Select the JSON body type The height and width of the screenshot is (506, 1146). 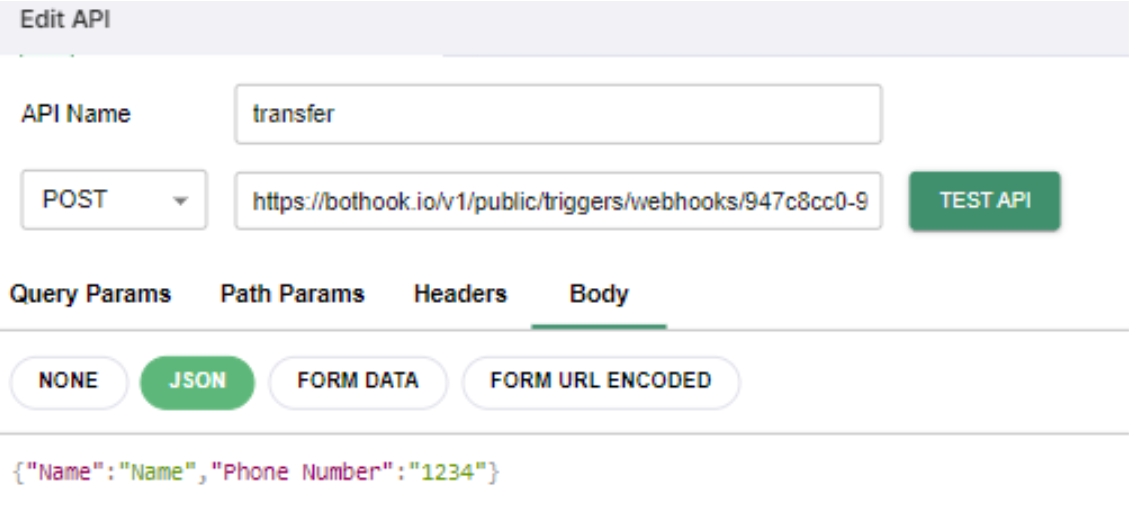(x=197, y=382)
